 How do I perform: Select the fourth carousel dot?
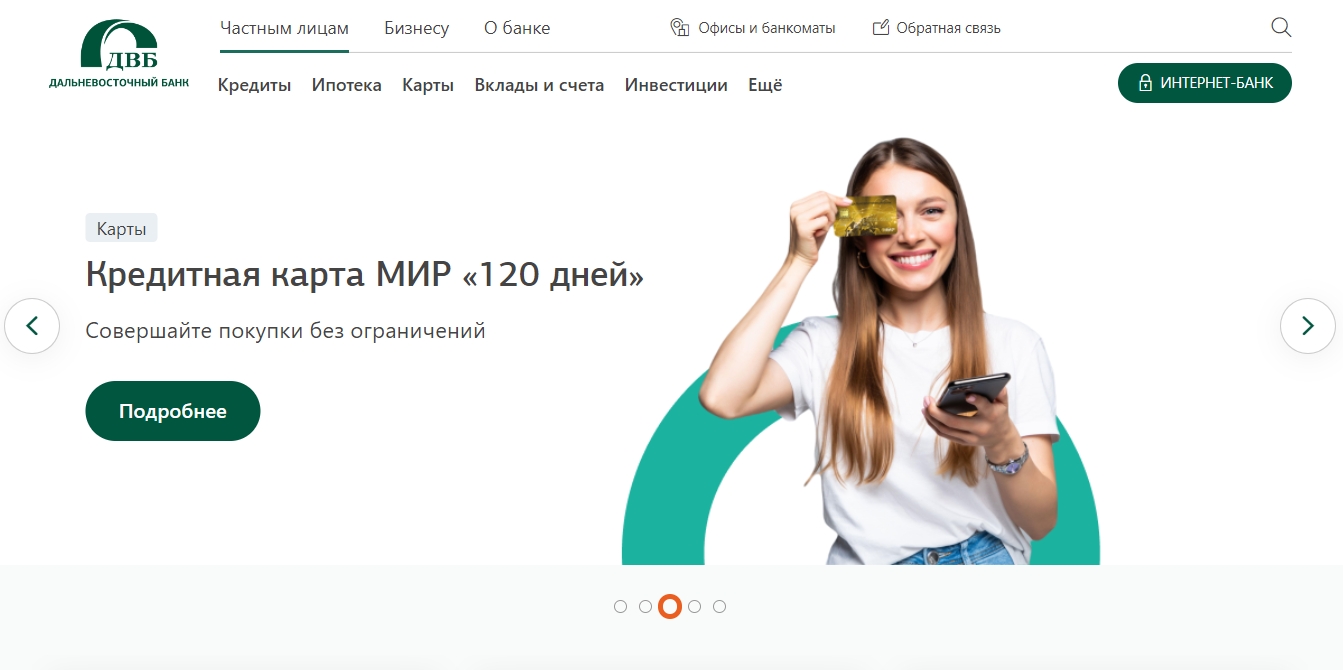click(695, 606)
